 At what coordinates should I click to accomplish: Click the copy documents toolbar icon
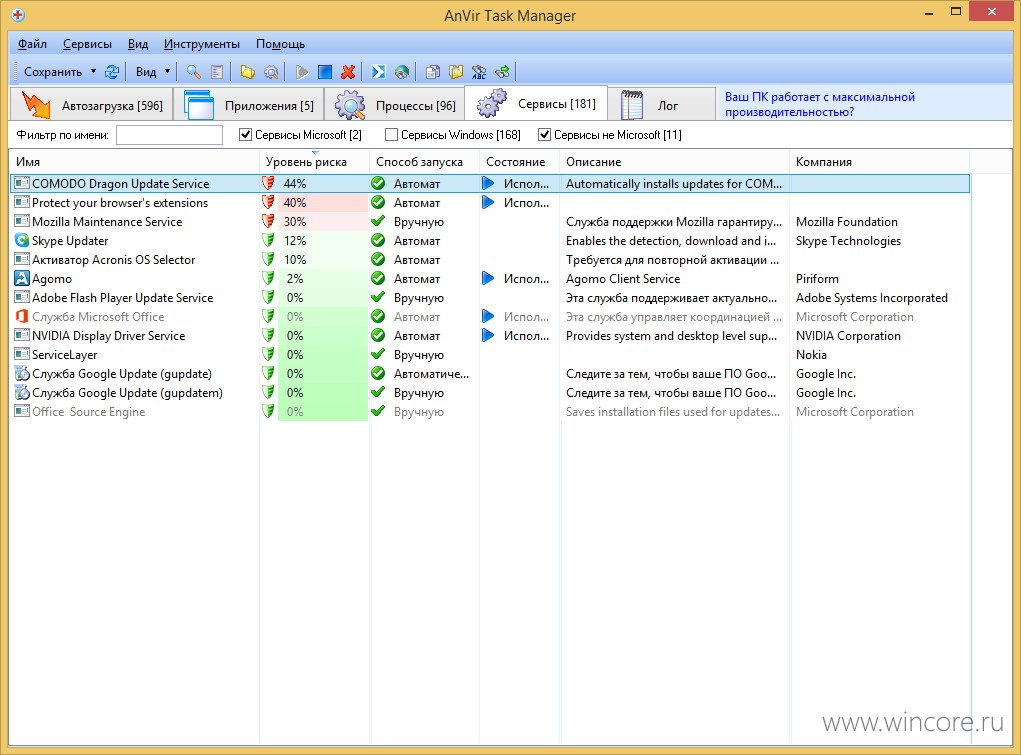coord(432,72)
